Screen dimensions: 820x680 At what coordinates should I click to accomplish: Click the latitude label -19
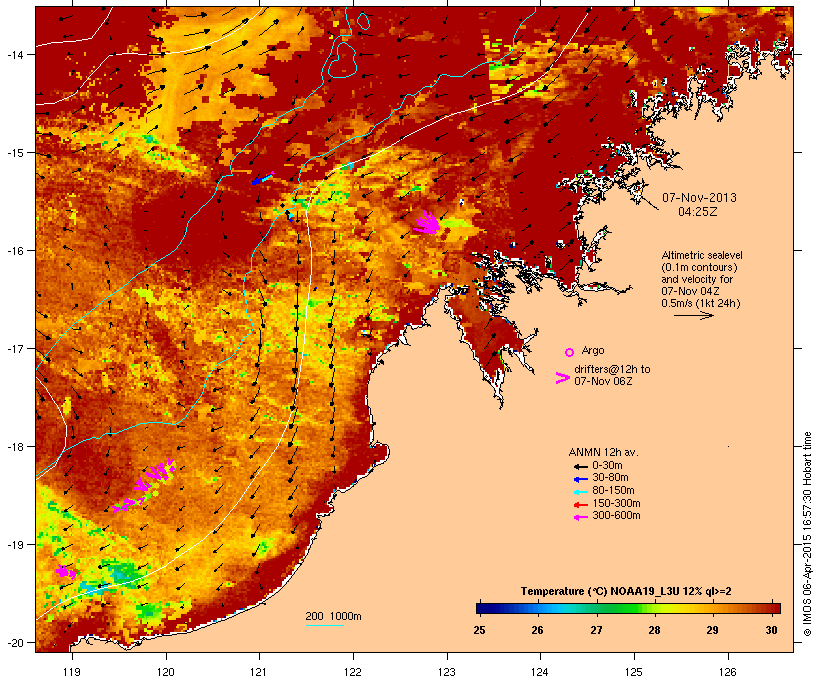point(15,545)
